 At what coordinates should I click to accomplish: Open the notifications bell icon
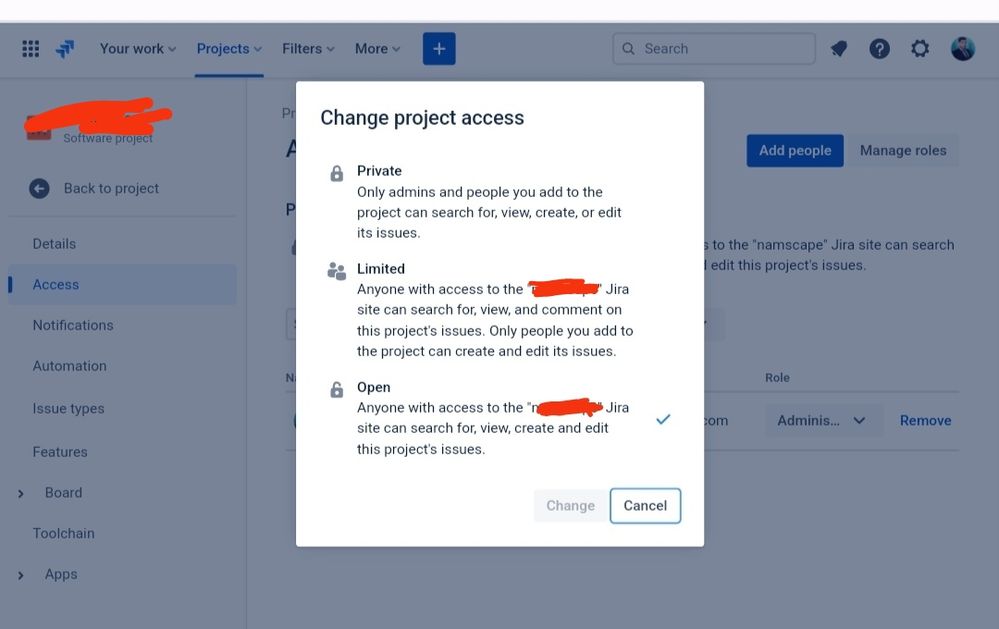click(x=839, y=49)
